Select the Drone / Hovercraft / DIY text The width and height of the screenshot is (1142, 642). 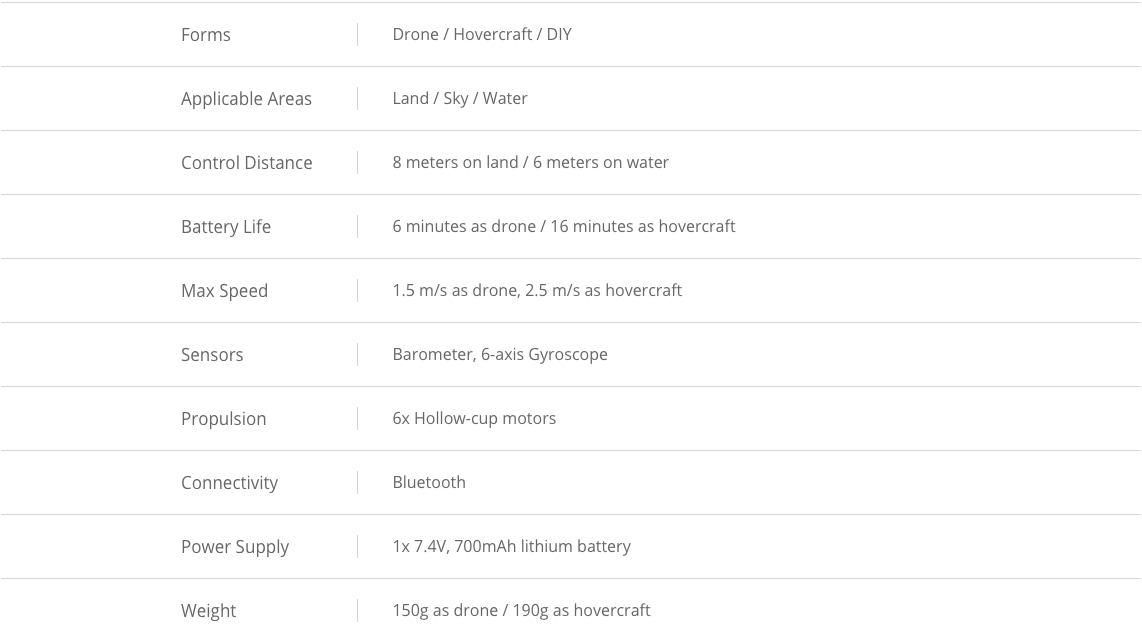[x=482, y=34]
